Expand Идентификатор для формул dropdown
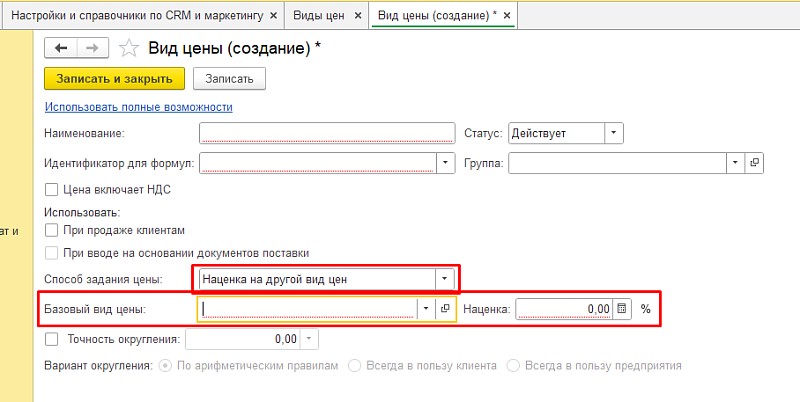 pyautogui.click(x=444, y=162)
